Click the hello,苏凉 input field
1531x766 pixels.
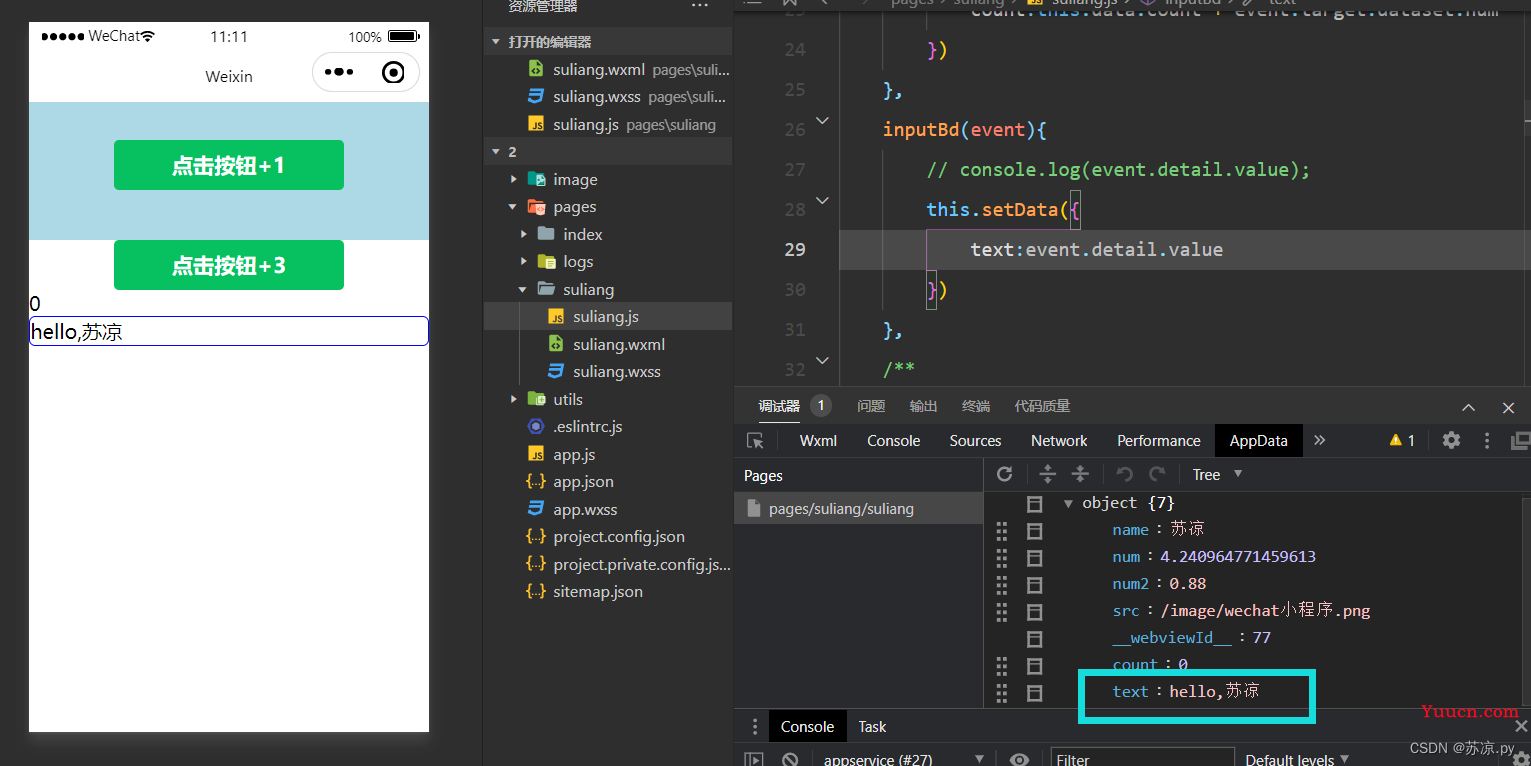(229, 331)
